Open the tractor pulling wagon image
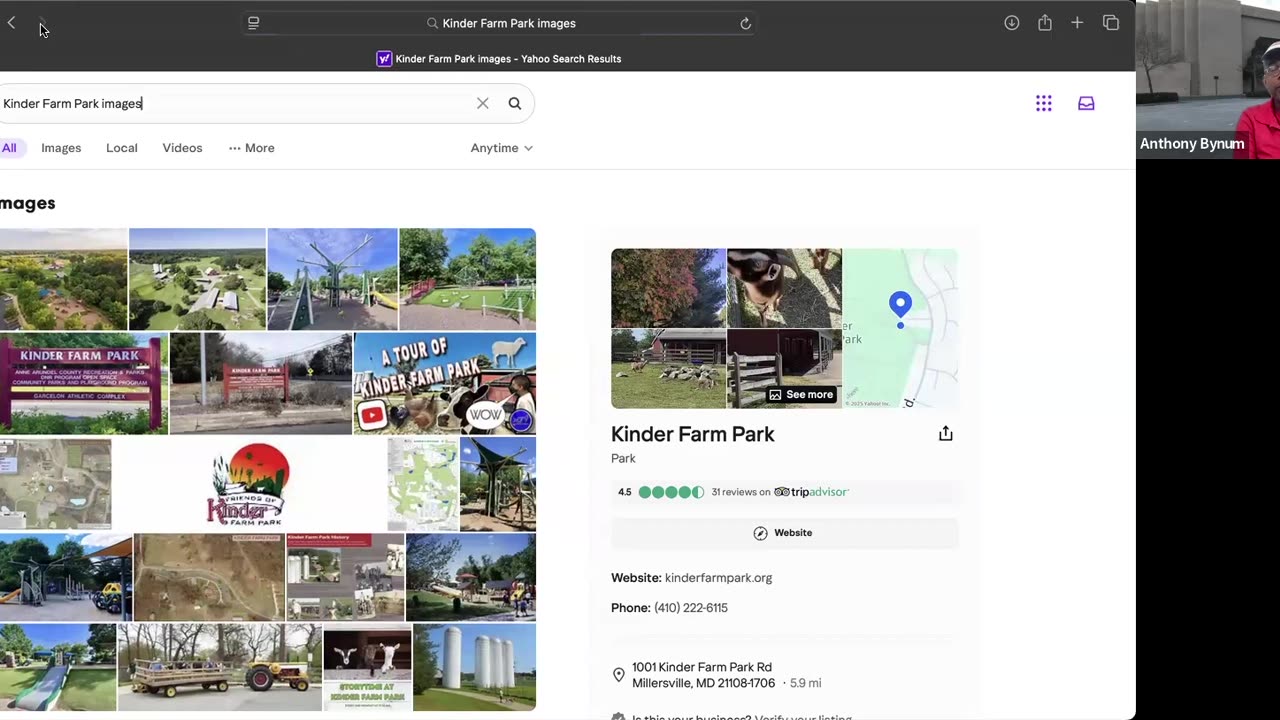This screenshot has height=720, width=1280. (x=220, y=667)
